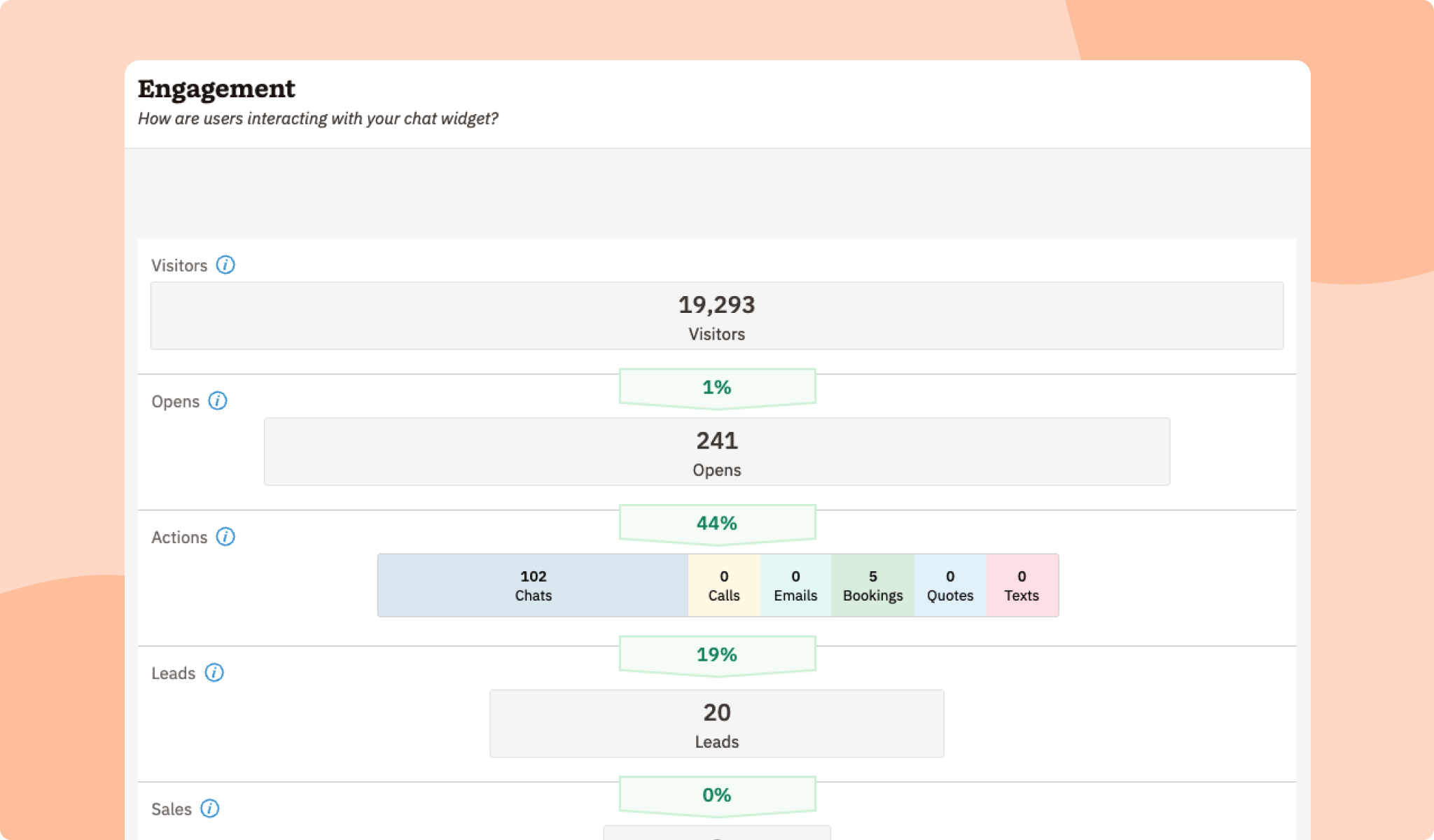Click the 19% conversion arrow badge

click(x=717, y=654)
